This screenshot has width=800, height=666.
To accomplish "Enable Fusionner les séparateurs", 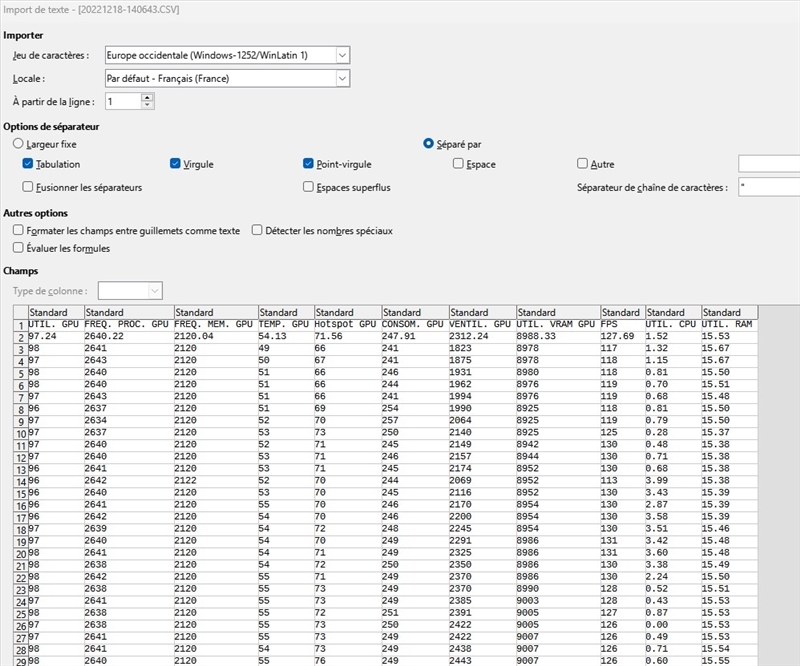I will 28,187.
